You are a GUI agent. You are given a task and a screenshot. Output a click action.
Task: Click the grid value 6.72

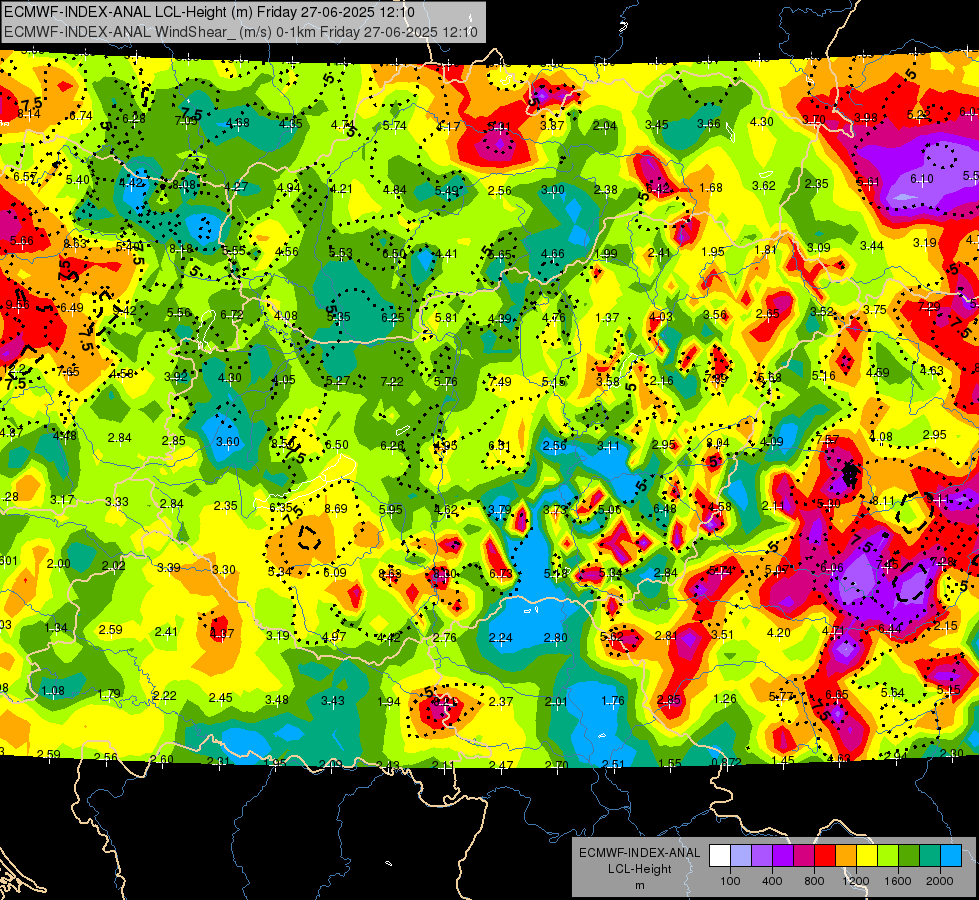232,315
